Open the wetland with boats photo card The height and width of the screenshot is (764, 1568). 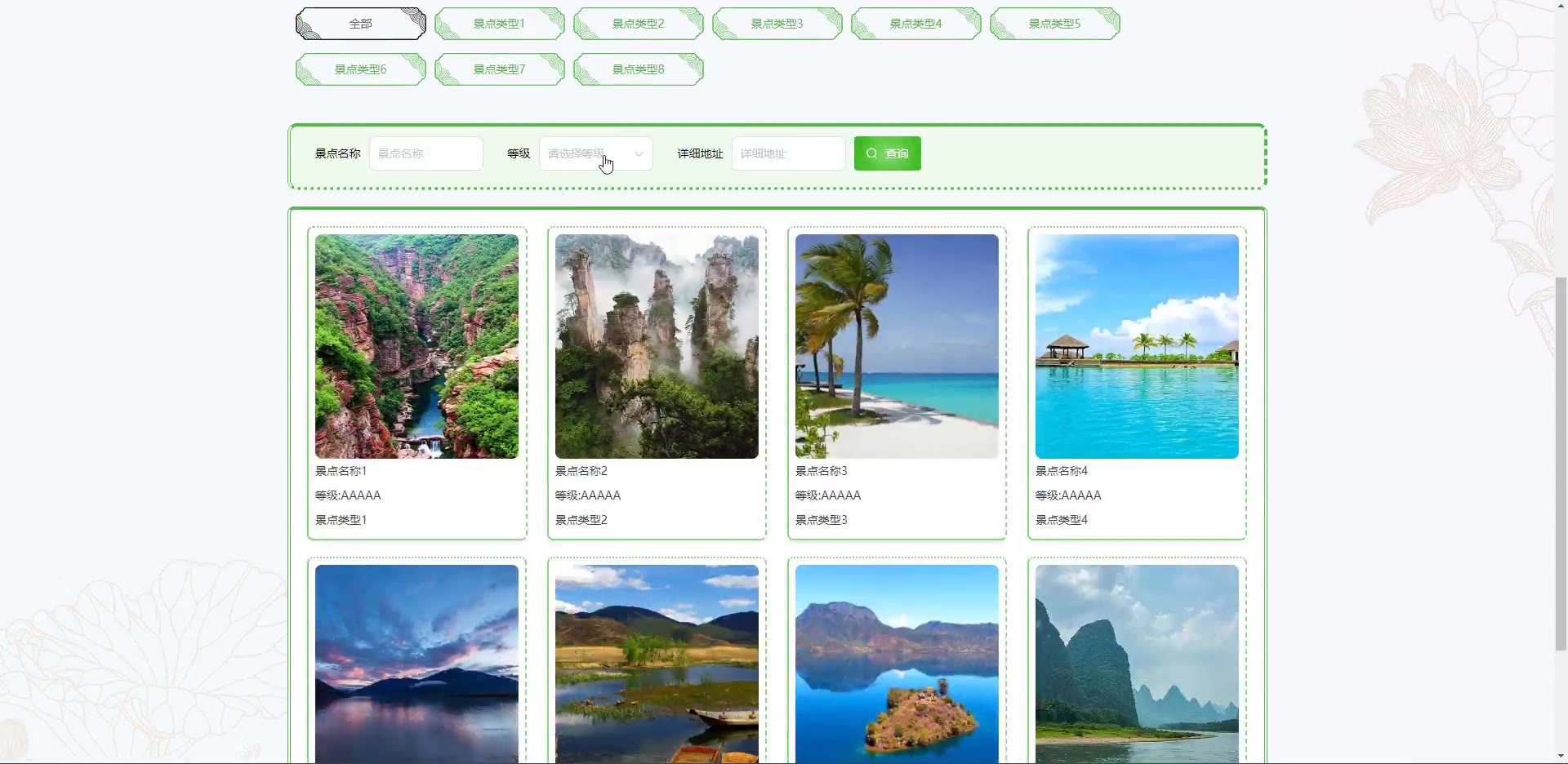point(657,664)
